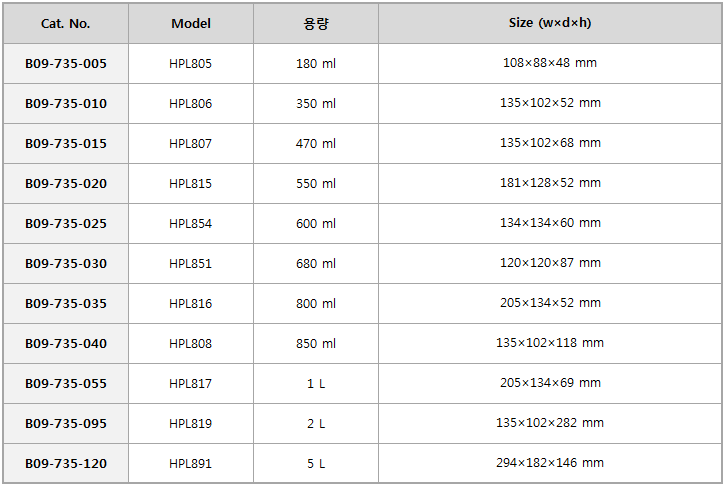
Task: Select catalog number B09-735-020
Action: tap(66, 183)
